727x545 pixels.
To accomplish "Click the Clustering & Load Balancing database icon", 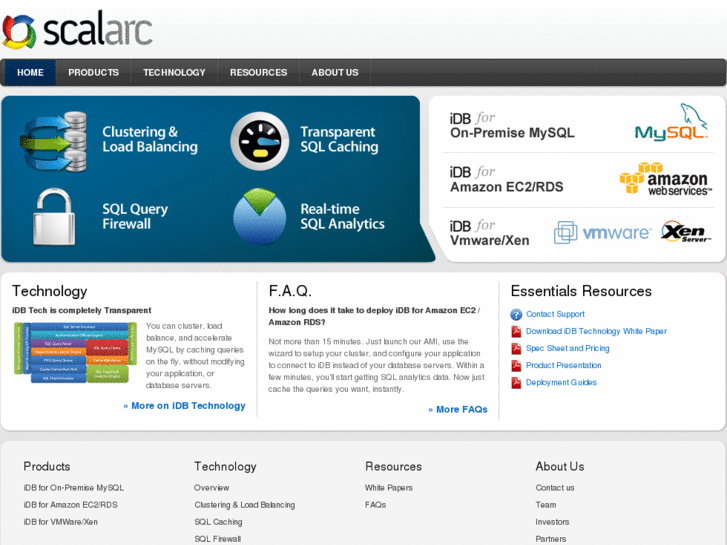I will pos(54,141).
